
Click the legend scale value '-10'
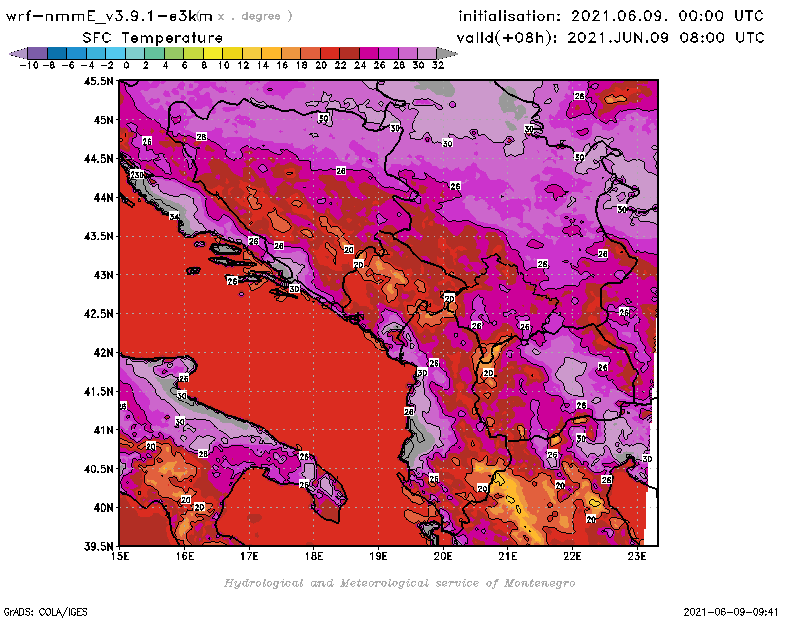point(29,65)
